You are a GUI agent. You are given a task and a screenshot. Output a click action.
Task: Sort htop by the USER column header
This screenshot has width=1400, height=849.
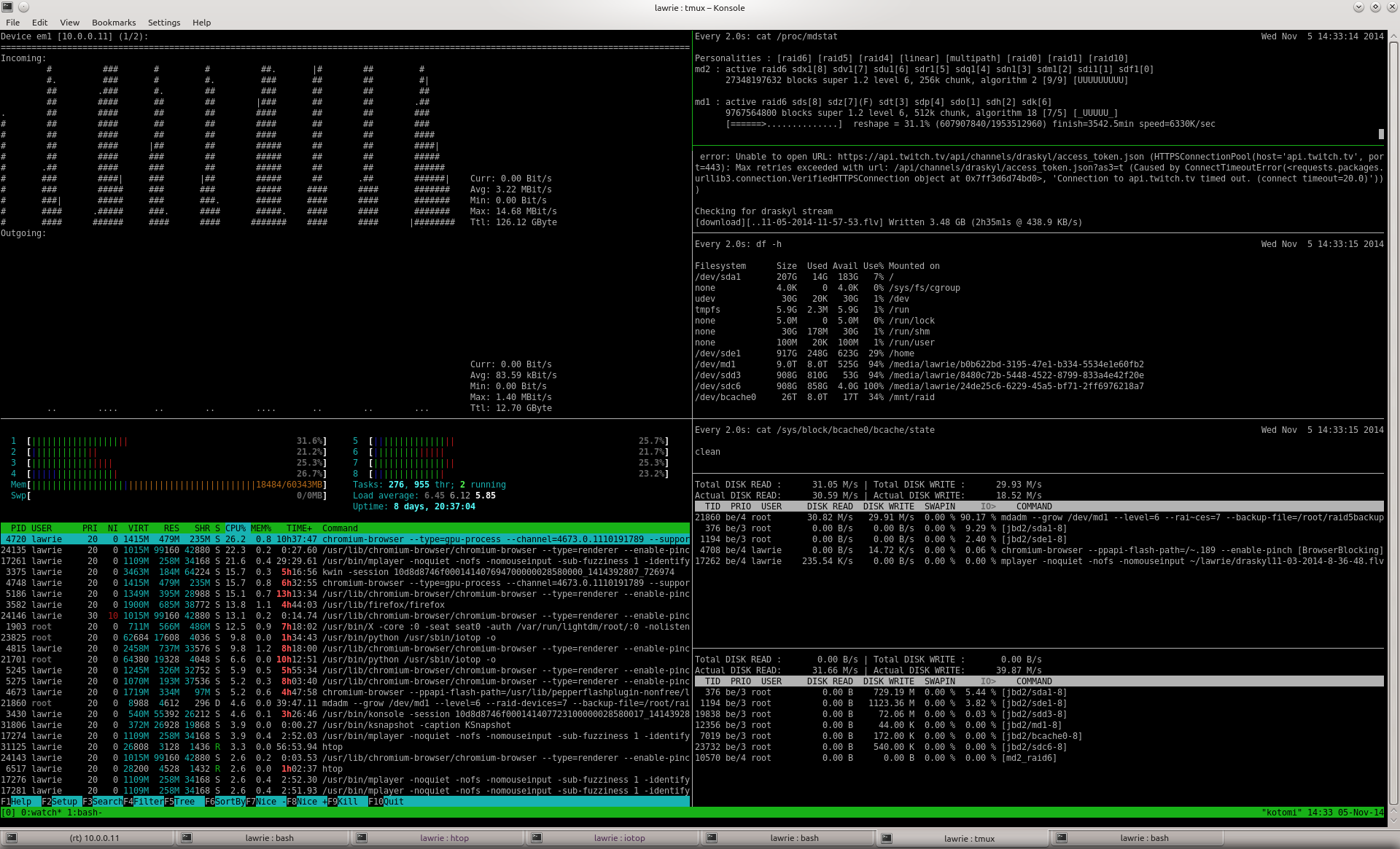coord(42,528)
